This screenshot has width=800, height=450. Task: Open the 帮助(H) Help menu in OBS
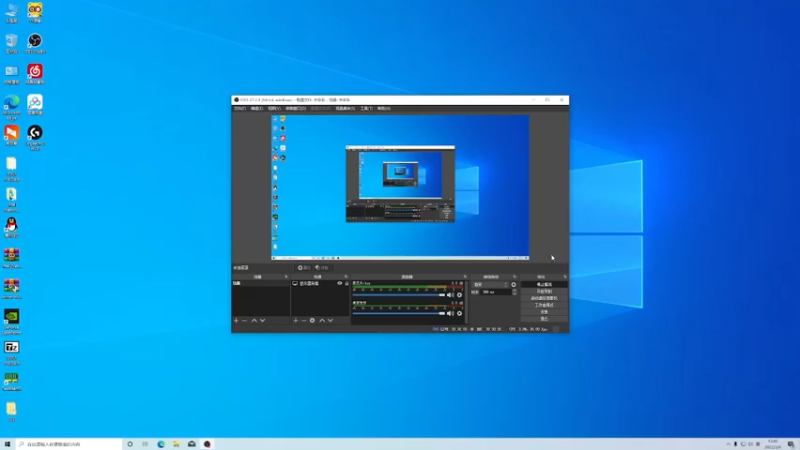[384, 108]
